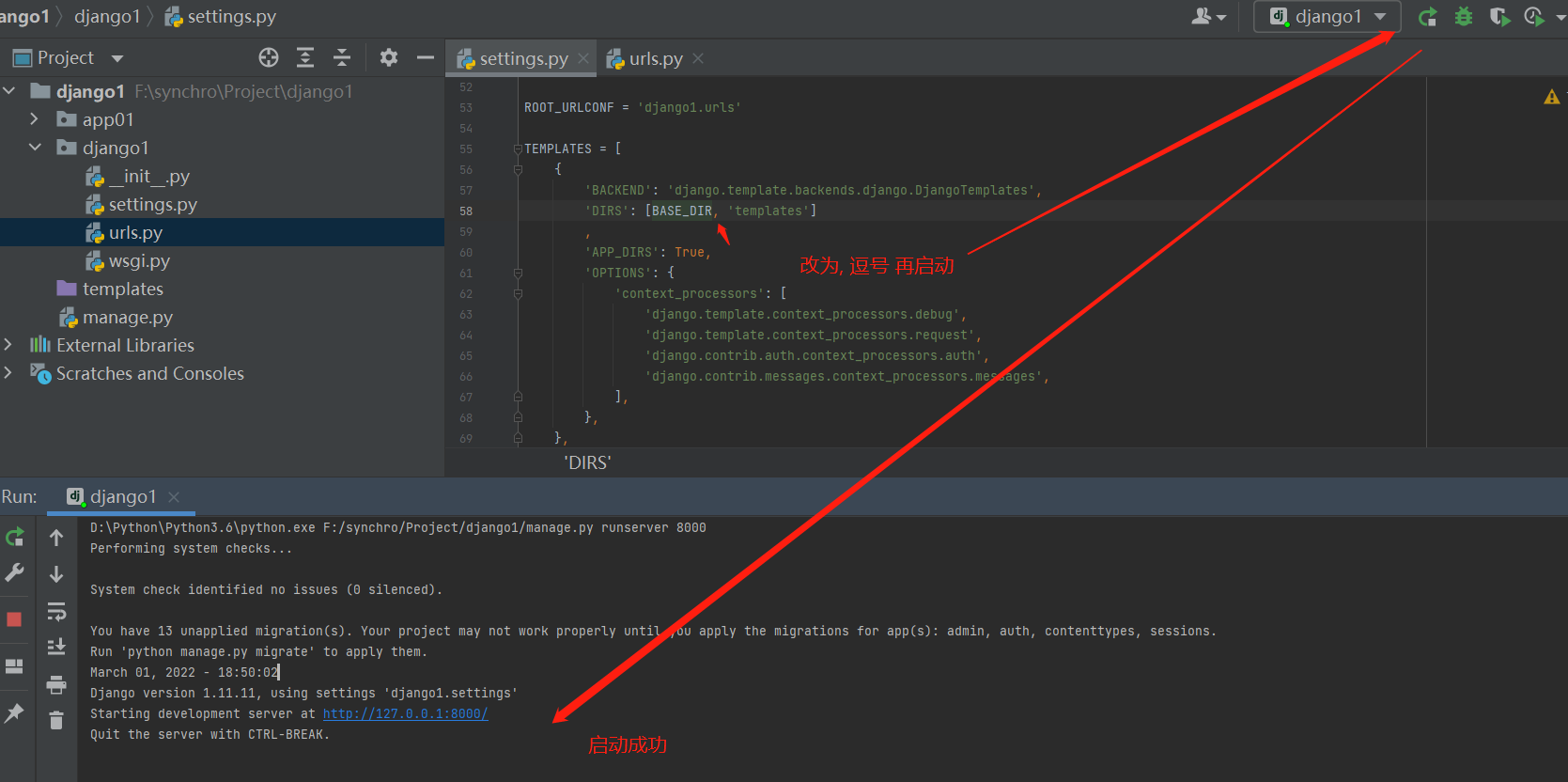Pin the Run tab with pin icon
Screen dimensions: 1568x782
click(x=14, y=713)
